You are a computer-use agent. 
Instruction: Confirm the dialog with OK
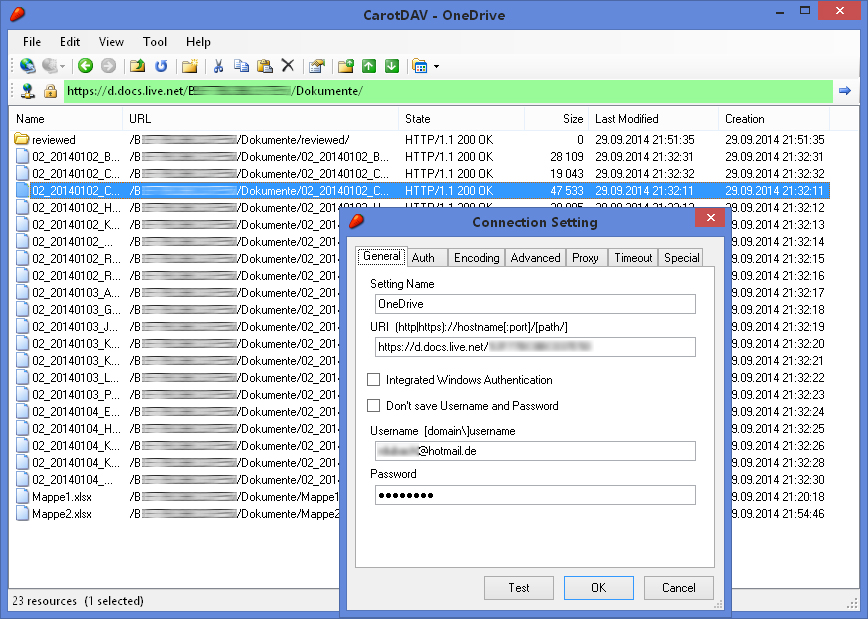click(598, 587)
